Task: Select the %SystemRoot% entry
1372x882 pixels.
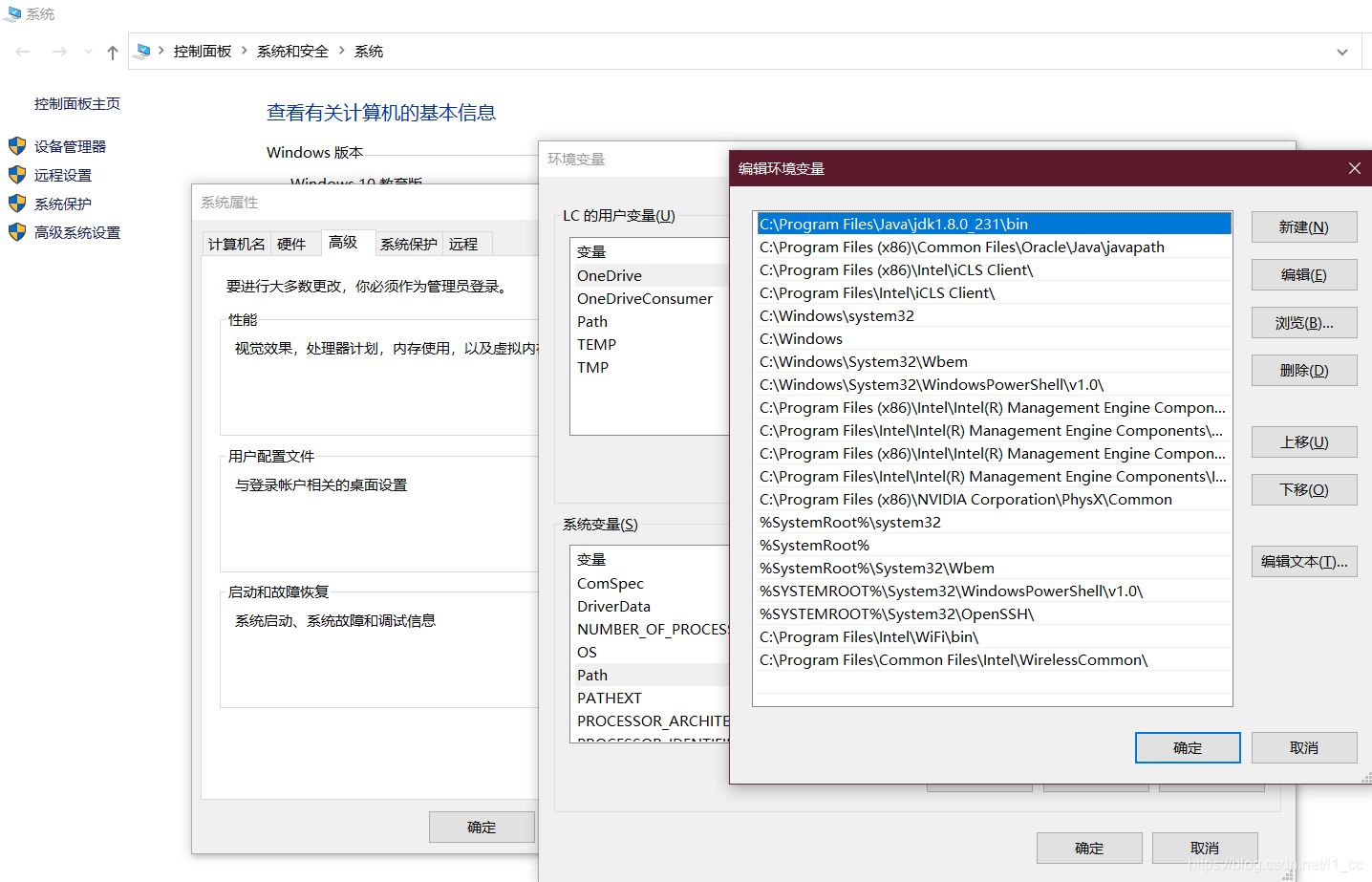Action: tap(993, 545)
